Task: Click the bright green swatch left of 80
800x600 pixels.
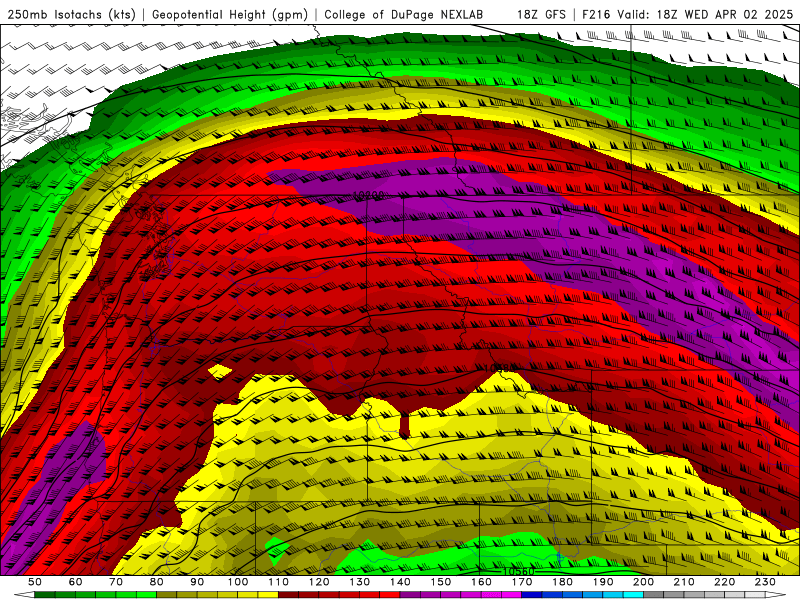Action: [146, 595]
